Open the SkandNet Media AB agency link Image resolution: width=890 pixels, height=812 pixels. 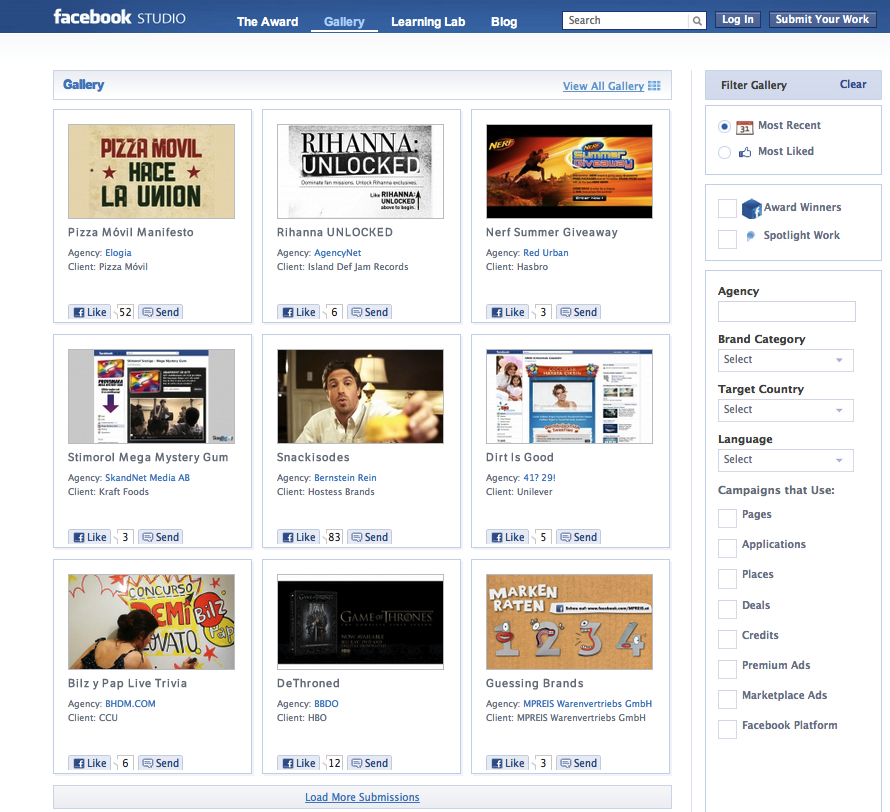[147, 478]
